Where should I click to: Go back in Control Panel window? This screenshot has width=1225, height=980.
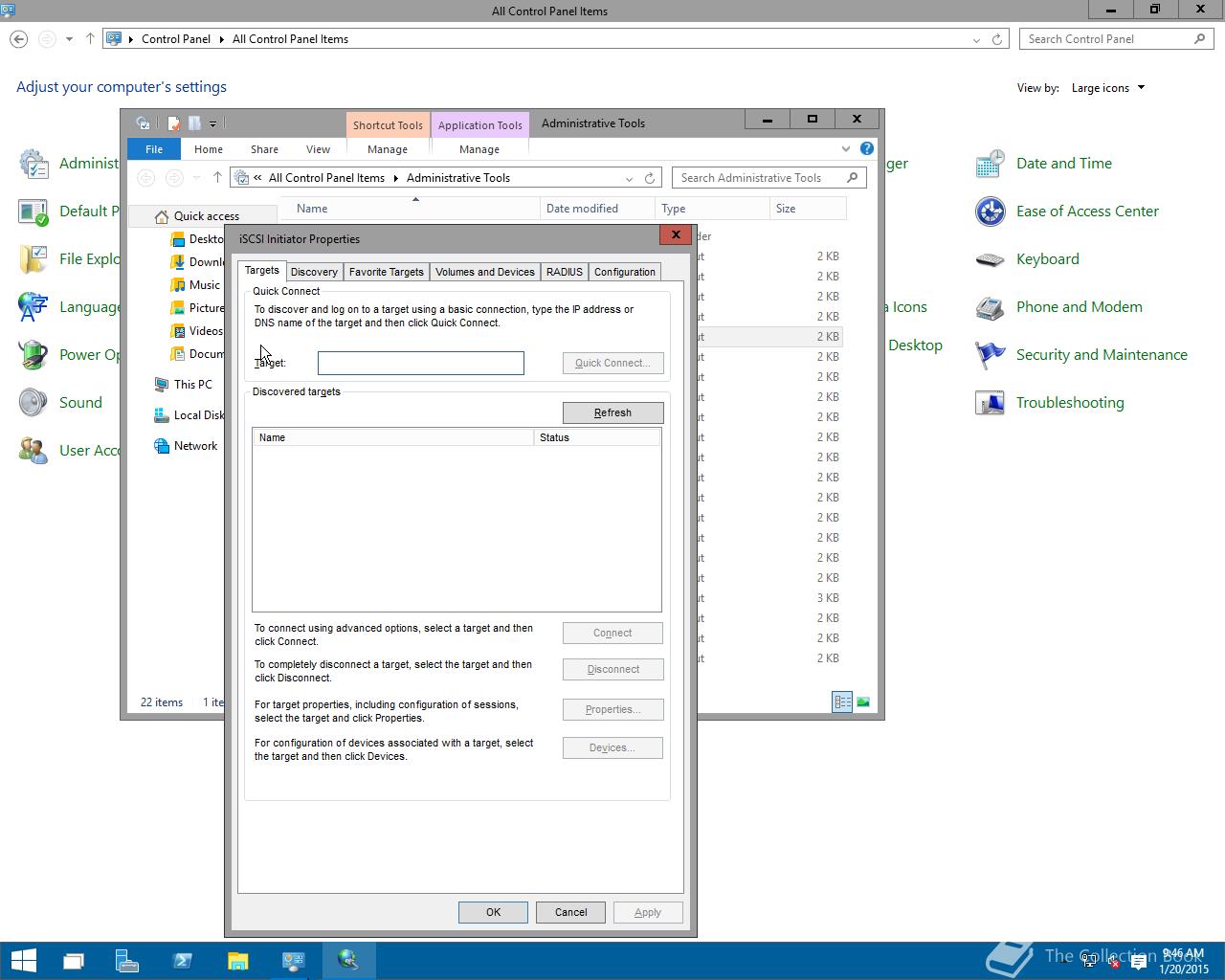(19, 39)
